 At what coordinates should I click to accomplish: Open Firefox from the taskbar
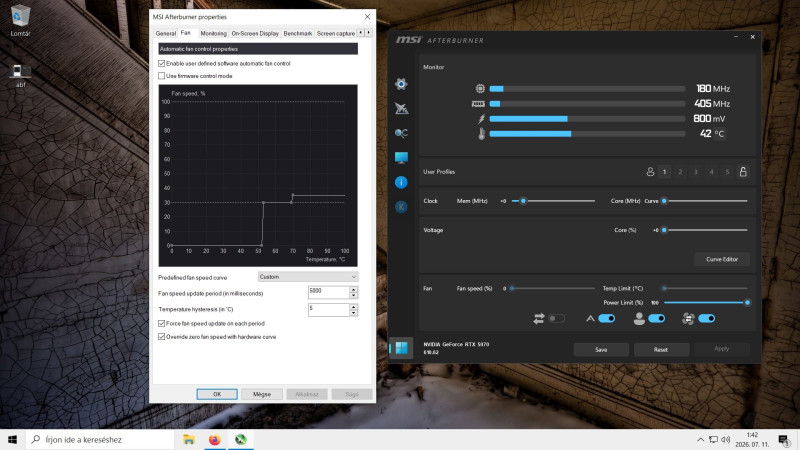tap(215, 439)
